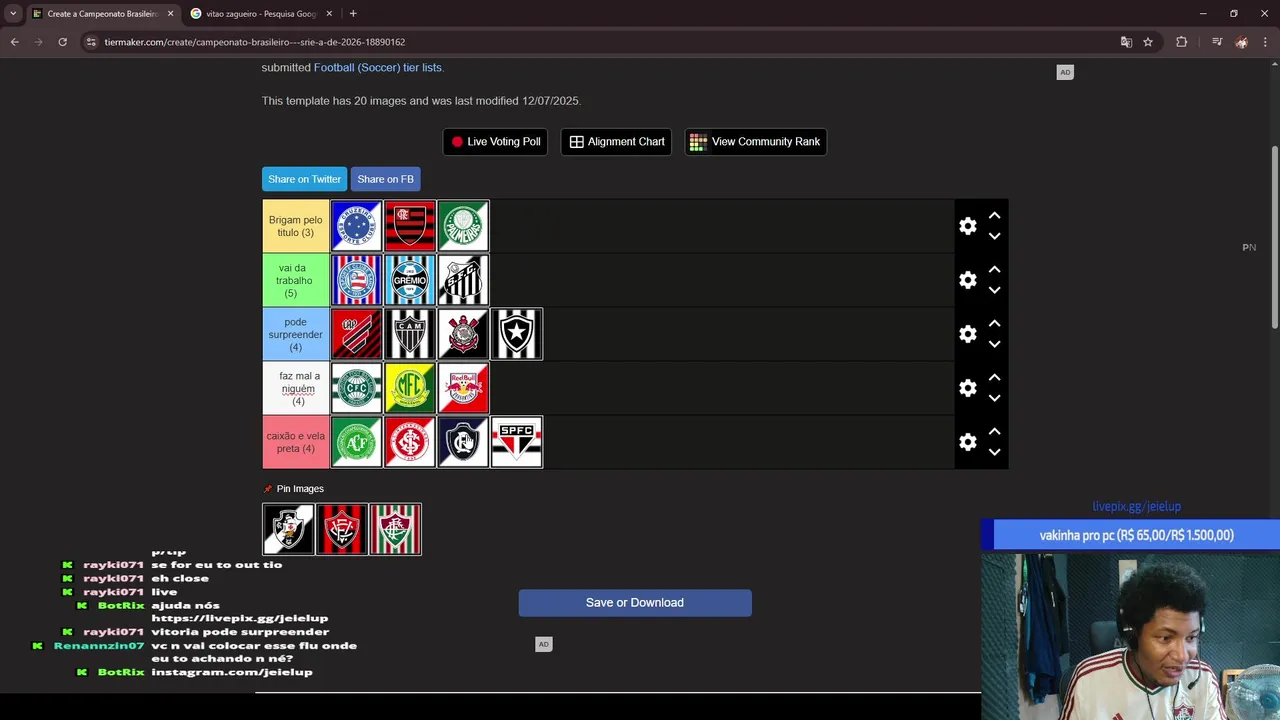Viewport: 1280px width, 720px height.
Task: Open a new browser tab
Action: tap(353, 14)
